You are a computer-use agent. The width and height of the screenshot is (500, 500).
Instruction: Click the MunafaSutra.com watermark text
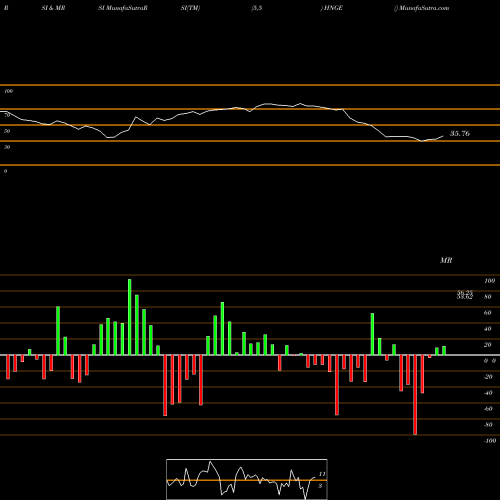pos(423,8)
